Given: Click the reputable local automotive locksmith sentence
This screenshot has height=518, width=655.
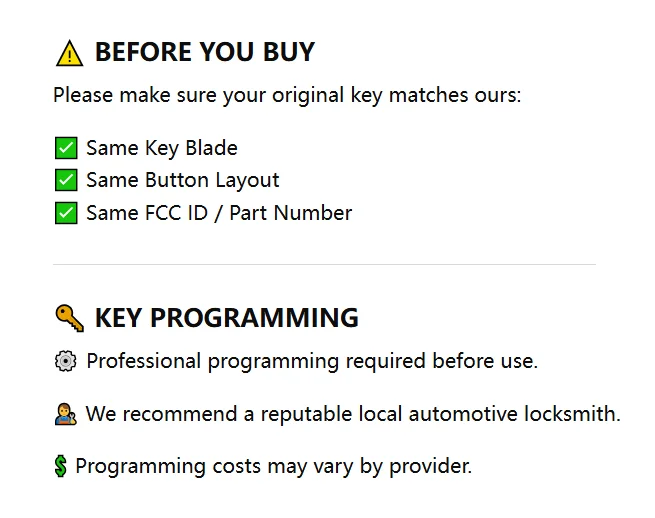Looking at the screenshot, I should [353, 414].
